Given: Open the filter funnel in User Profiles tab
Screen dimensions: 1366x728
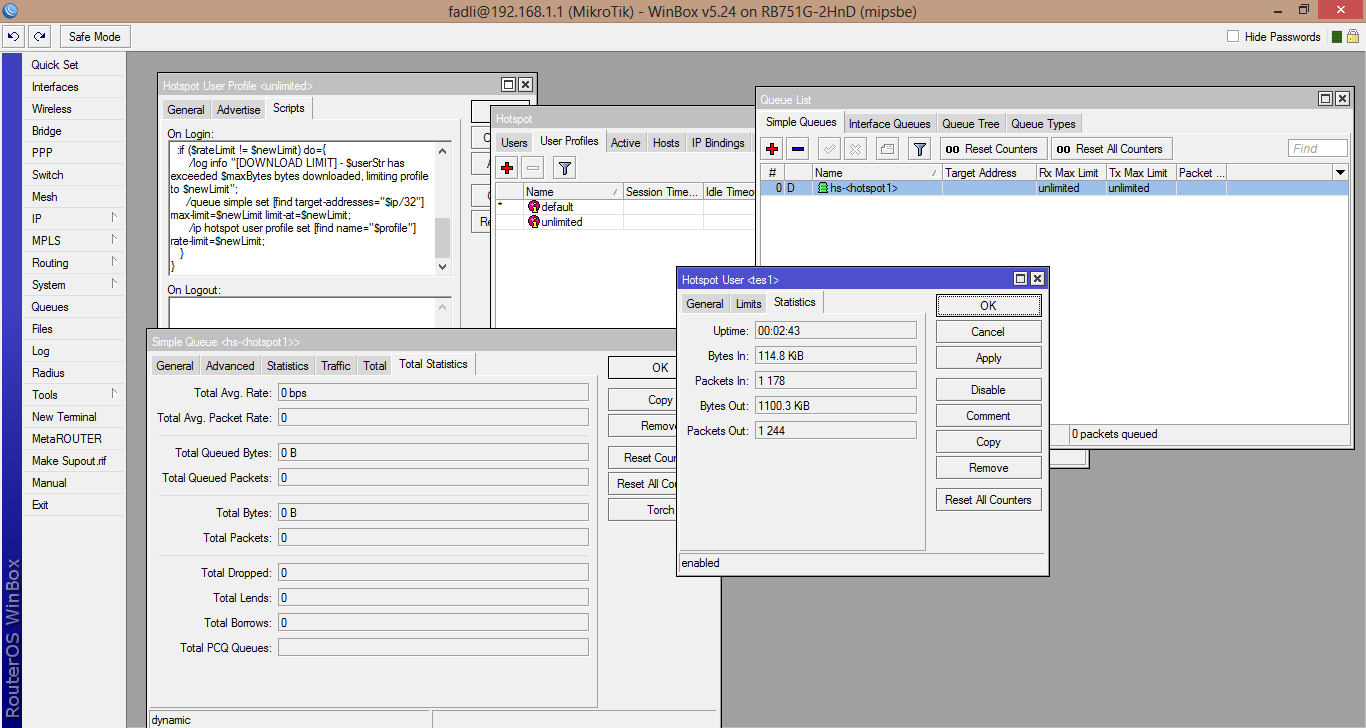Looking at the screenshot, I should 564,168.
